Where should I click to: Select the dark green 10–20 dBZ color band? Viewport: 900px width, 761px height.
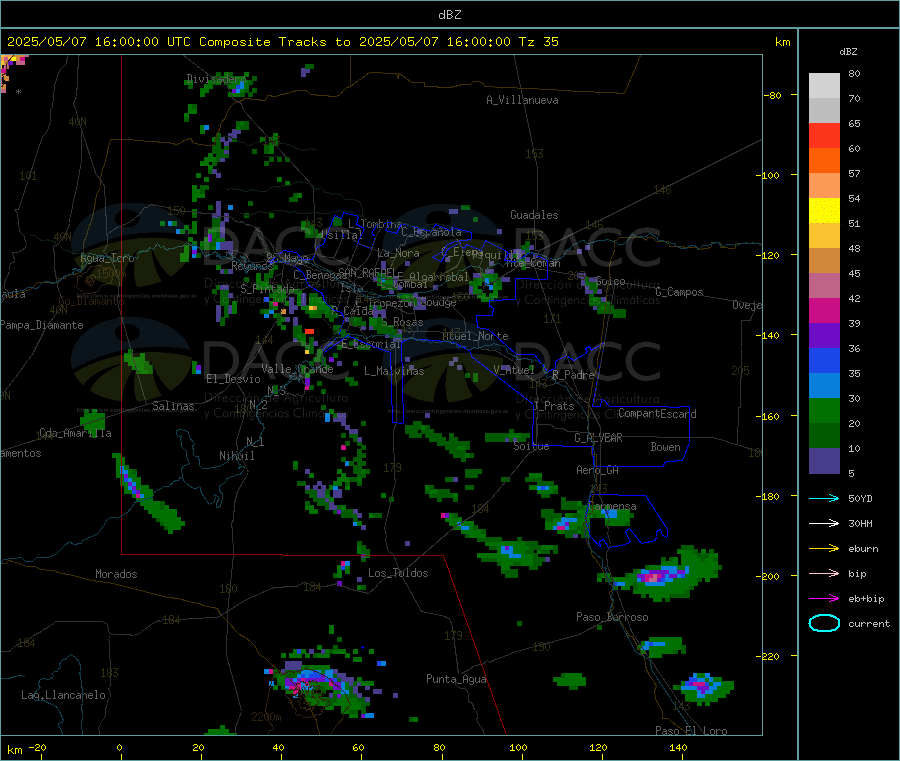824,436
